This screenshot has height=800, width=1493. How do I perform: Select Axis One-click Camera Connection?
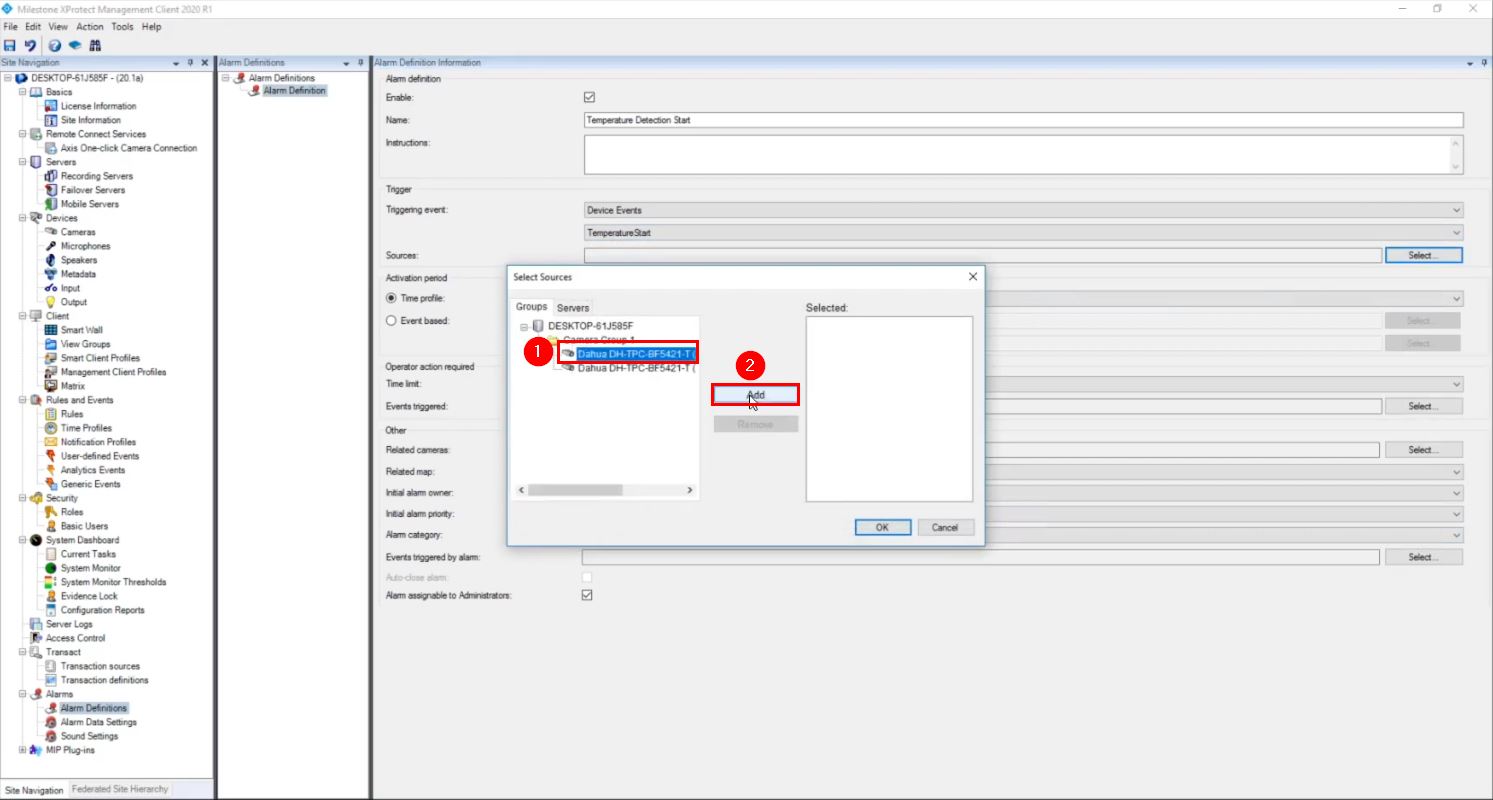(x=129, y=148)
